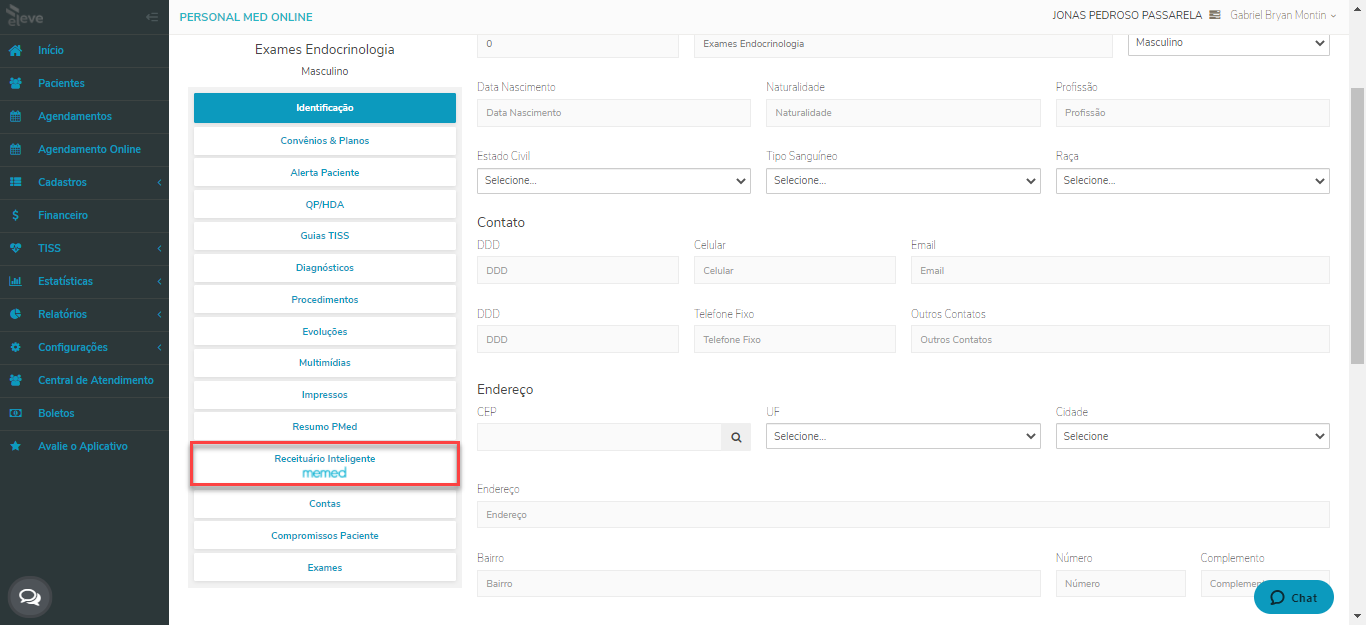The height and width of the screenshot is (625, 1366).
Task: Select the Identificação tab
Action: (325, 108)
